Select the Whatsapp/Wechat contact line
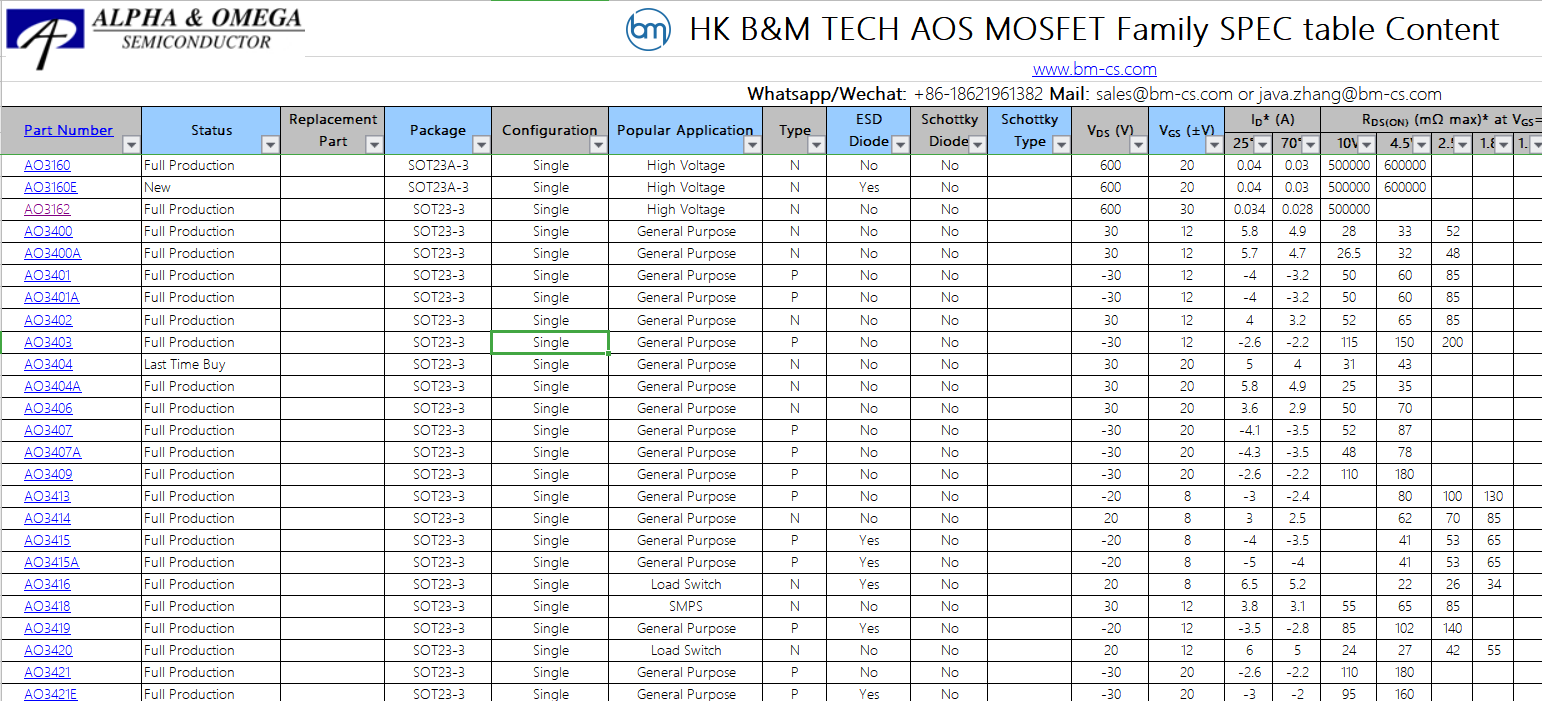This screenshot has height=701, width=1542. pyautogui.click(x=1094, y=94)
